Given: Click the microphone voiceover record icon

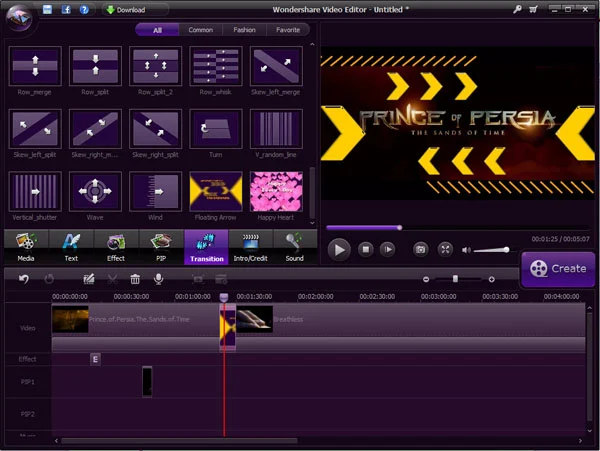Looking at the screenshot, I should 158,279.
